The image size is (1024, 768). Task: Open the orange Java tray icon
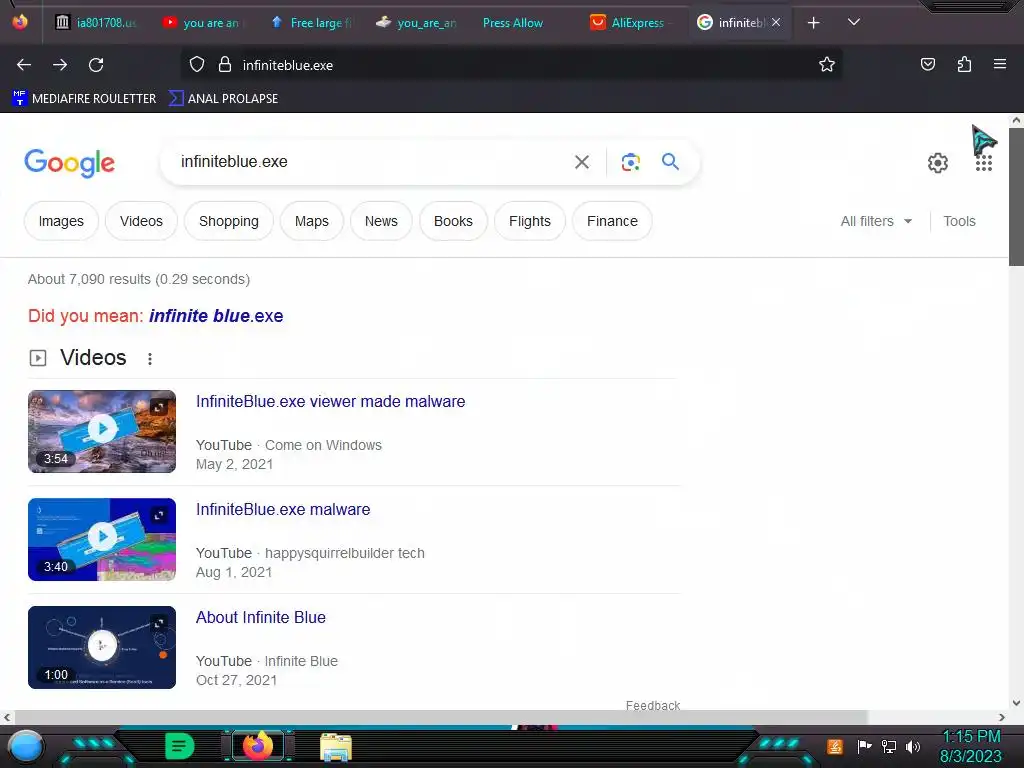(835, 746)
